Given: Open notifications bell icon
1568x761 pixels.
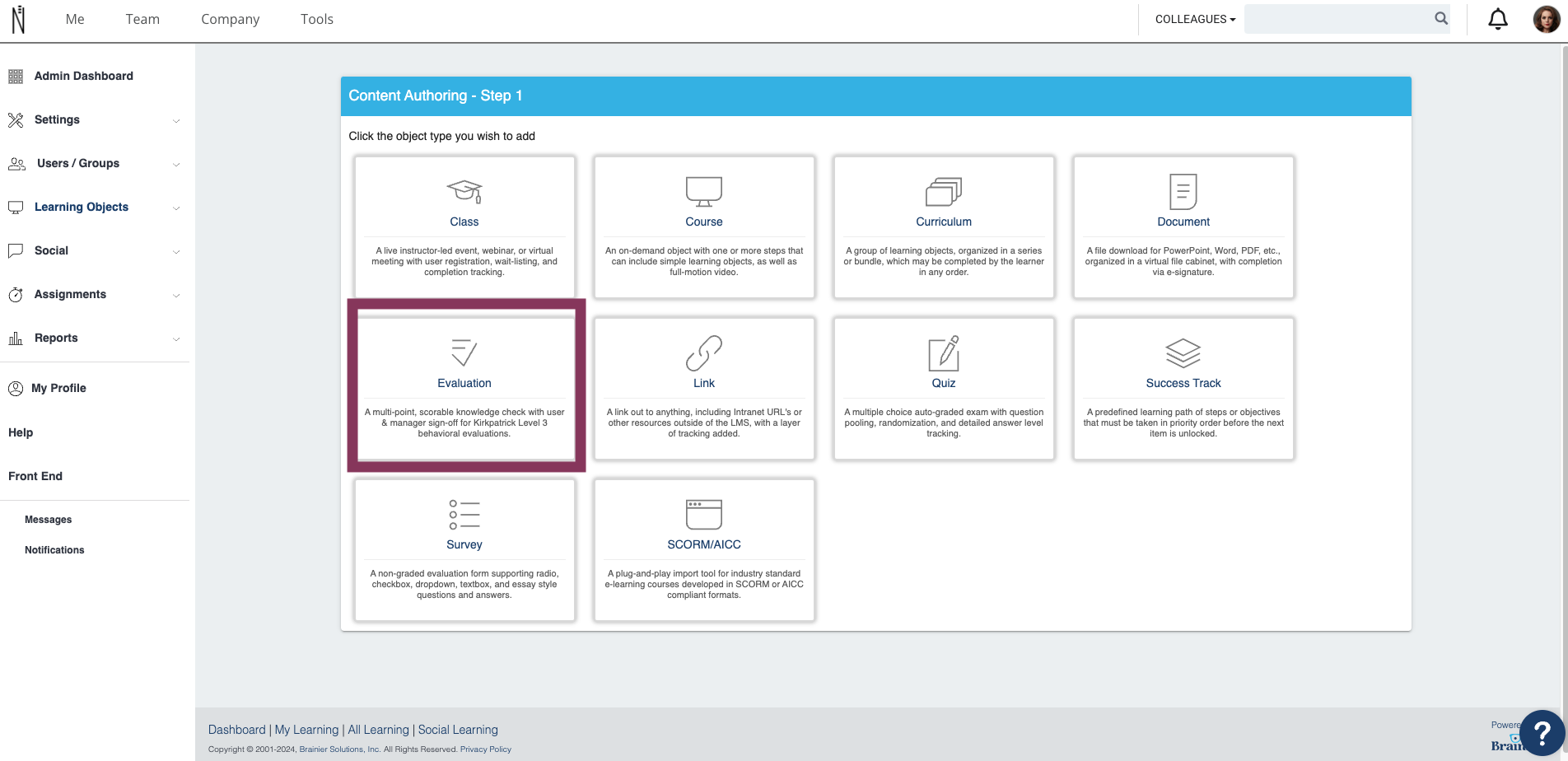Looking at the screenshot, I should click(x=1498, y=19).
